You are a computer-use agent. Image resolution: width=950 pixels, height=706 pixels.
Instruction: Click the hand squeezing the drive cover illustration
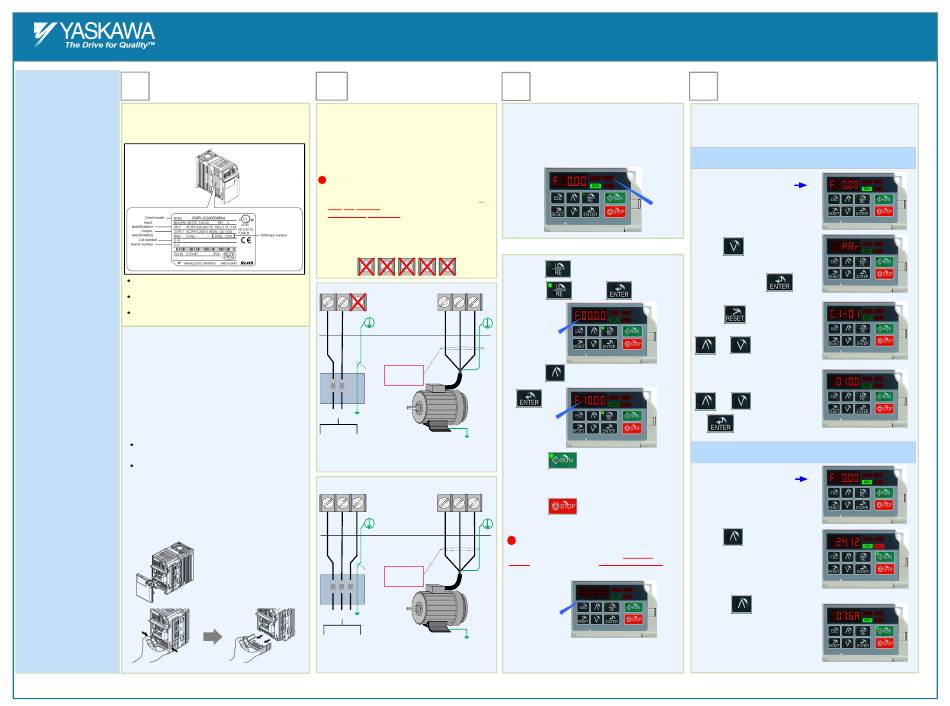click(x=162, y=634)
